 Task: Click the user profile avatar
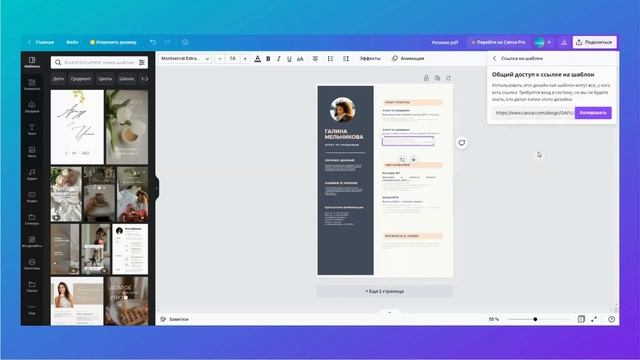(539, 42)
